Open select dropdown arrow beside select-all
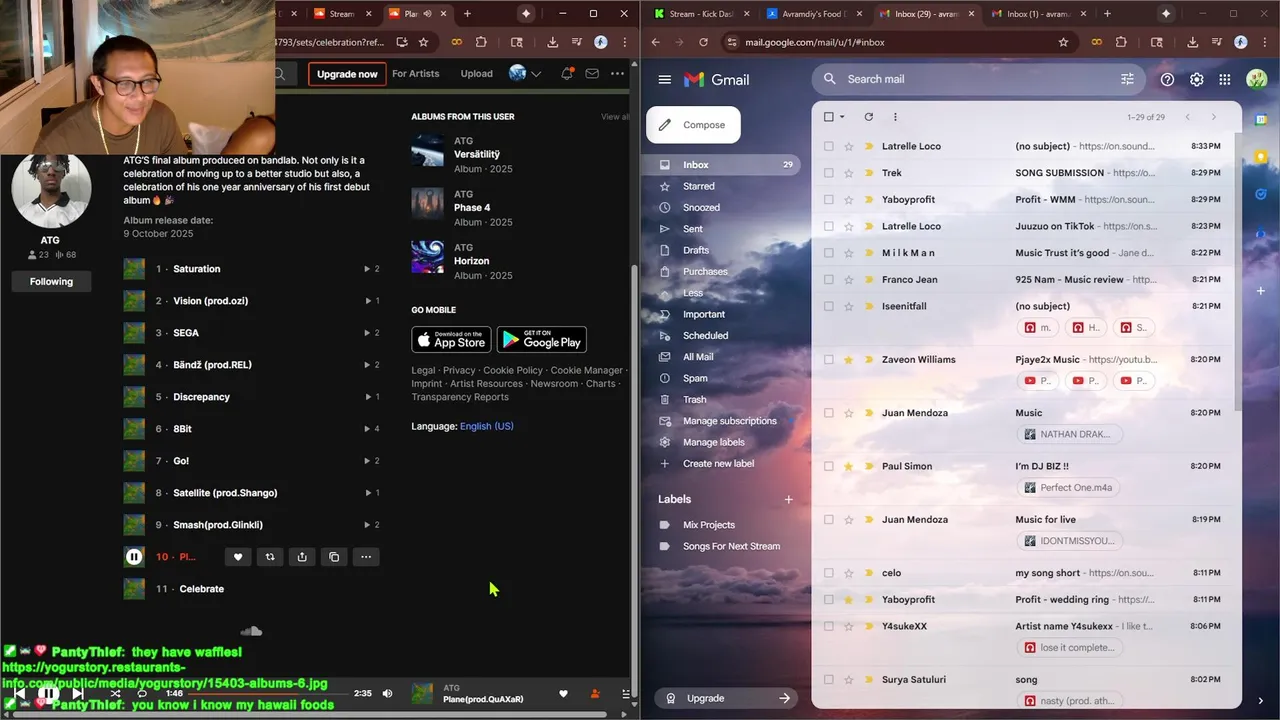 (x=842, y=117)
